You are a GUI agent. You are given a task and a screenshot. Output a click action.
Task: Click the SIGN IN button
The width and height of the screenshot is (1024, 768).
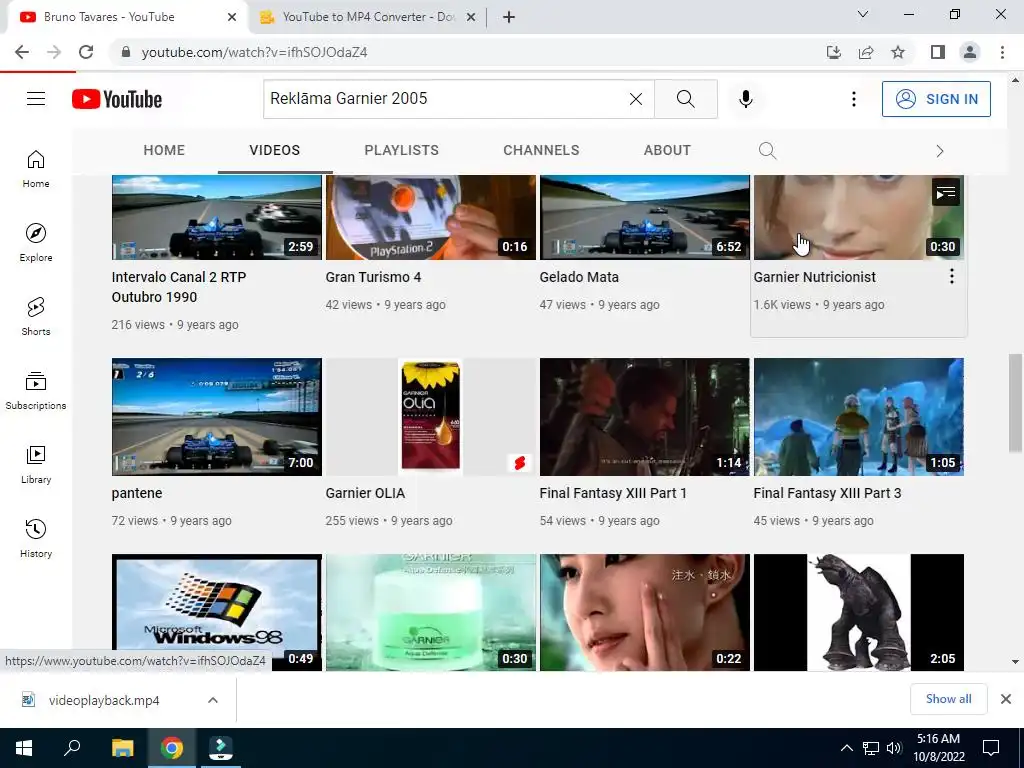[936, 99]
